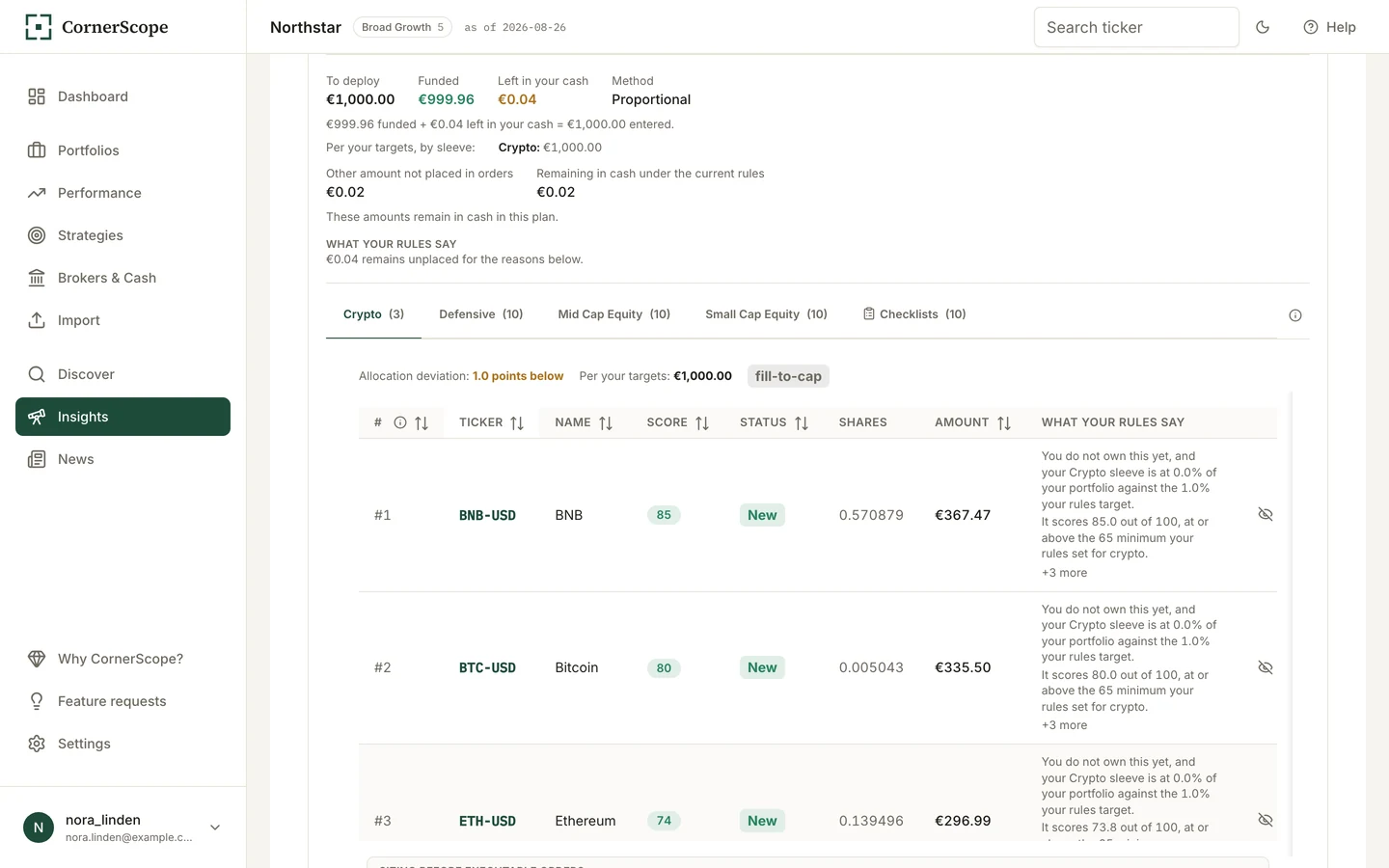Open Performance section
The width and height of the screenshot is (1389, 868).
click(123, 193)
